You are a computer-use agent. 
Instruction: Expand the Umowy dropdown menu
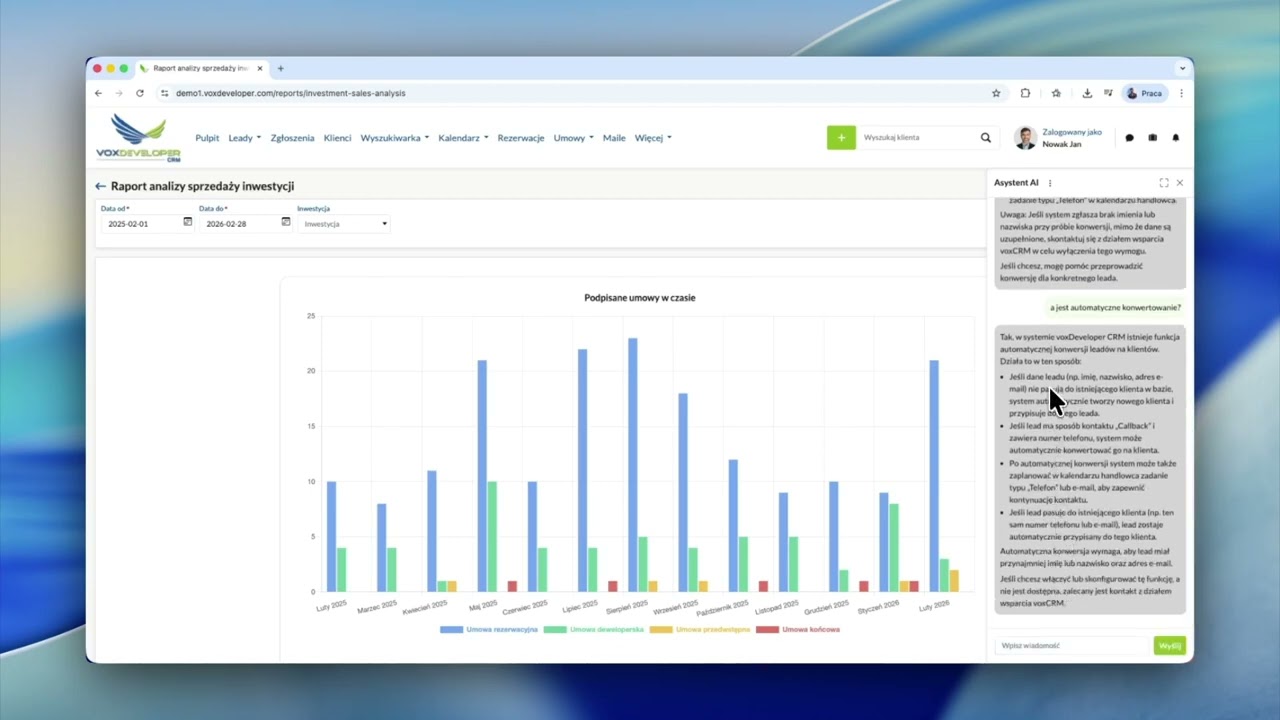click(x=573, y=138)
